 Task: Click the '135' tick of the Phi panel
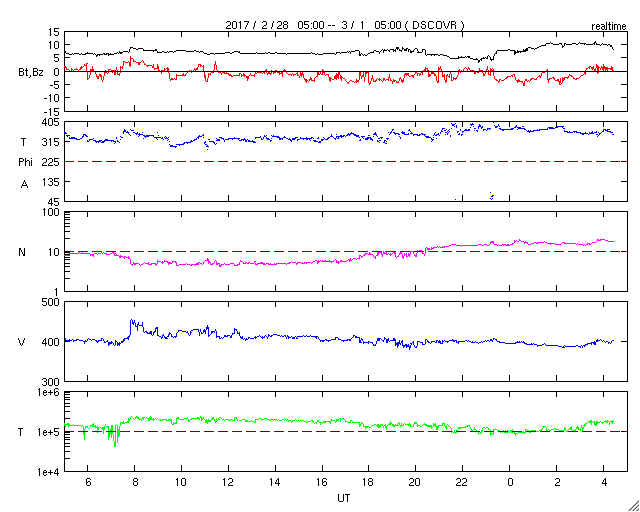(51, 182)
